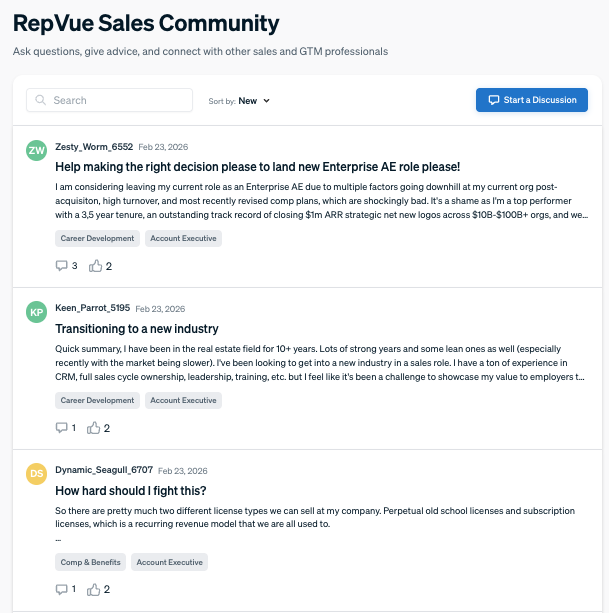Click Career Development tag on Keen_Parrot post

(97, 400)
